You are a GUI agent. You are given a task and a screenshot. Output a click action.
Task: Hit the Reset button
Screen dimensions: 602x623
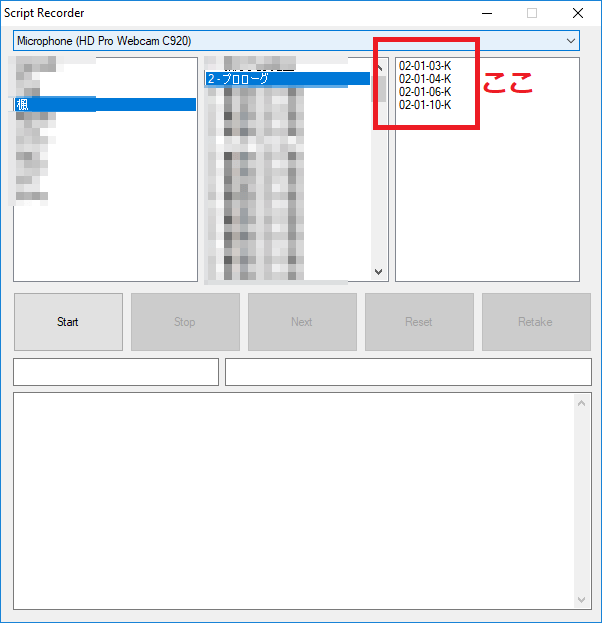click(x=418, y=322)
